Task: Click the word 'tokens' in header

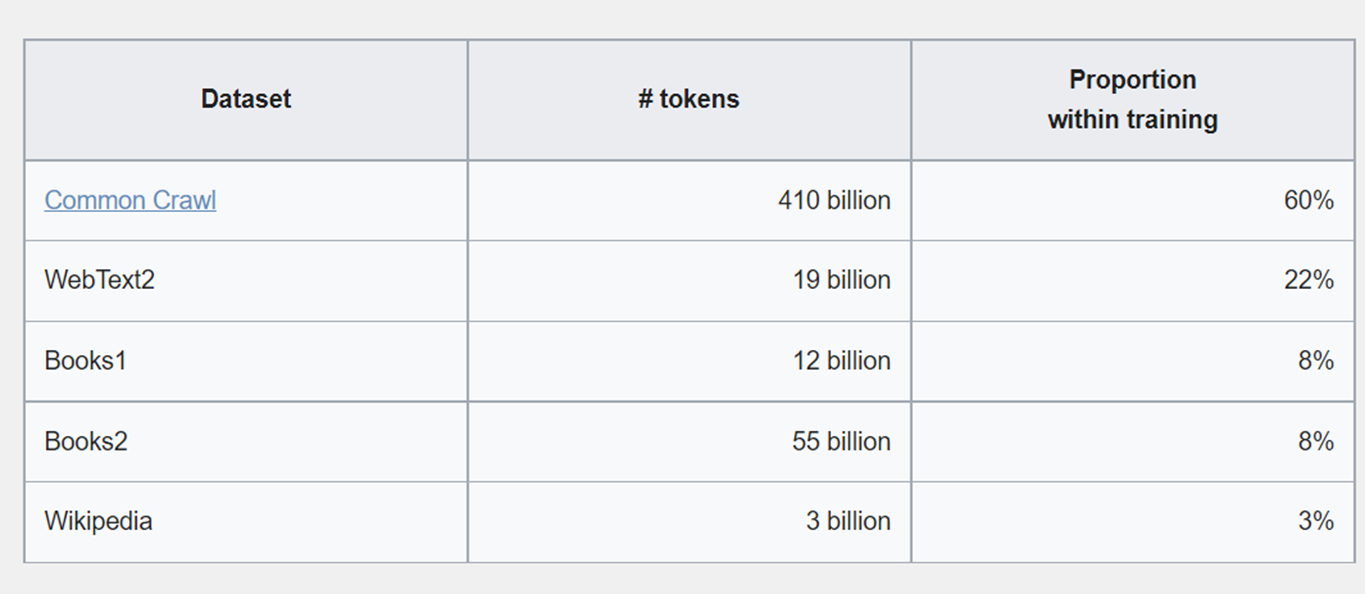Action: coord(699,99)
